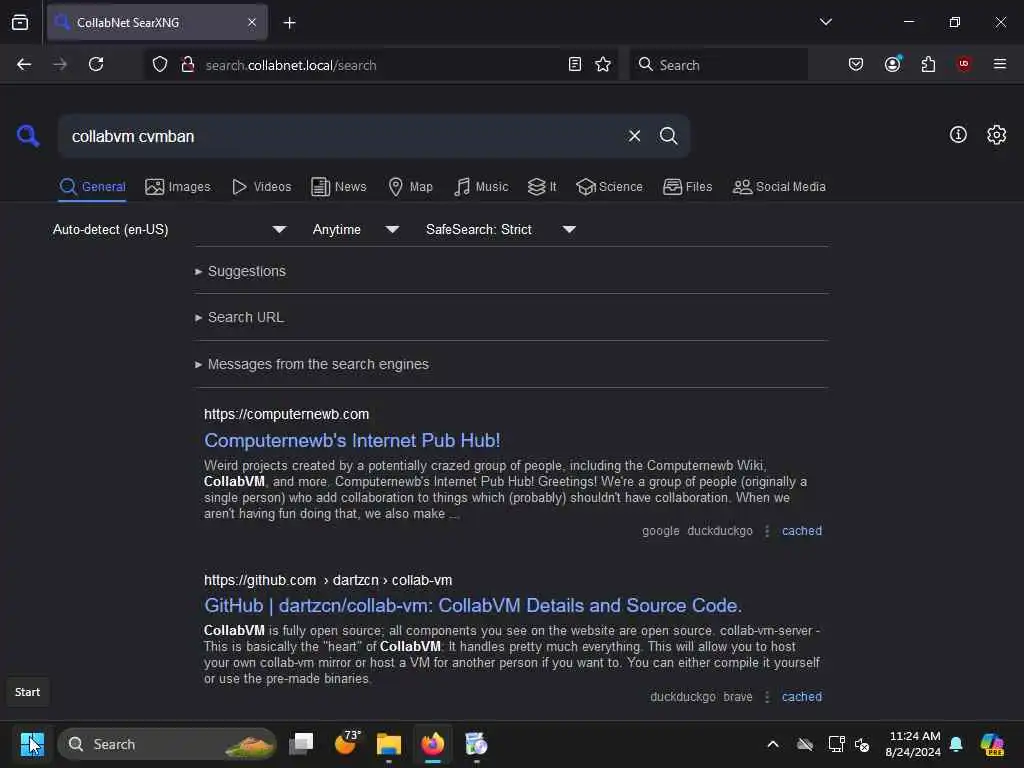The height and width of the screenshot is (768, 1024).
Task: Open cached link for GitHub result
Action: [x=802, y=697]
